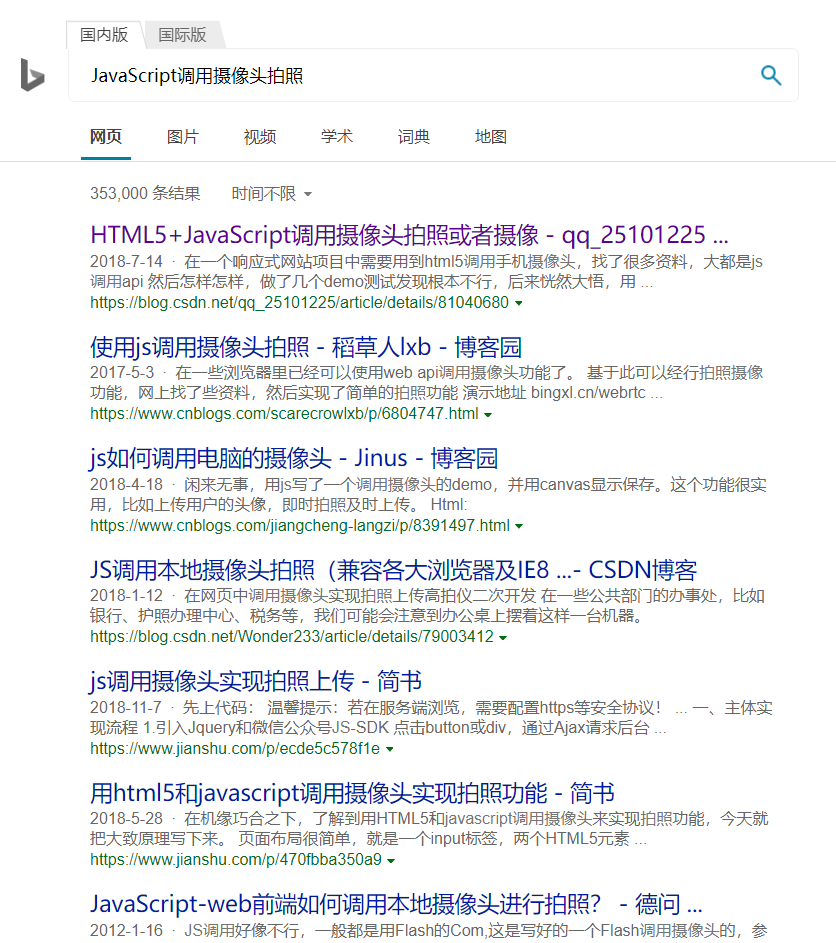Click the 353,000 条结果 count text
Viewport: 836px width, 943px height.
(145, 194)
